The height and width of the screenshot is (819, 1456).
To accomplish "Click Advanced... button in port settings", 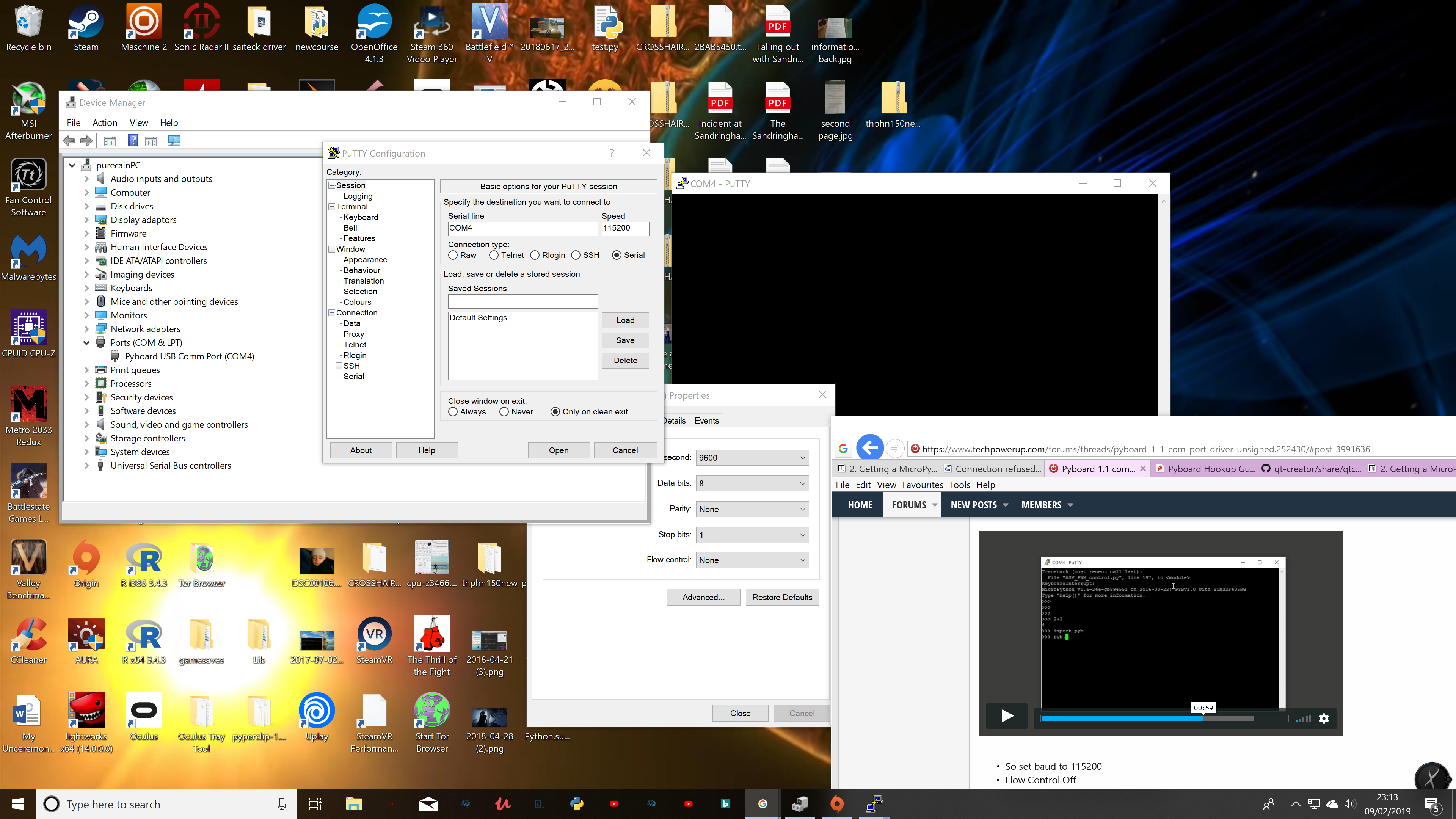I will pos(703,597).
